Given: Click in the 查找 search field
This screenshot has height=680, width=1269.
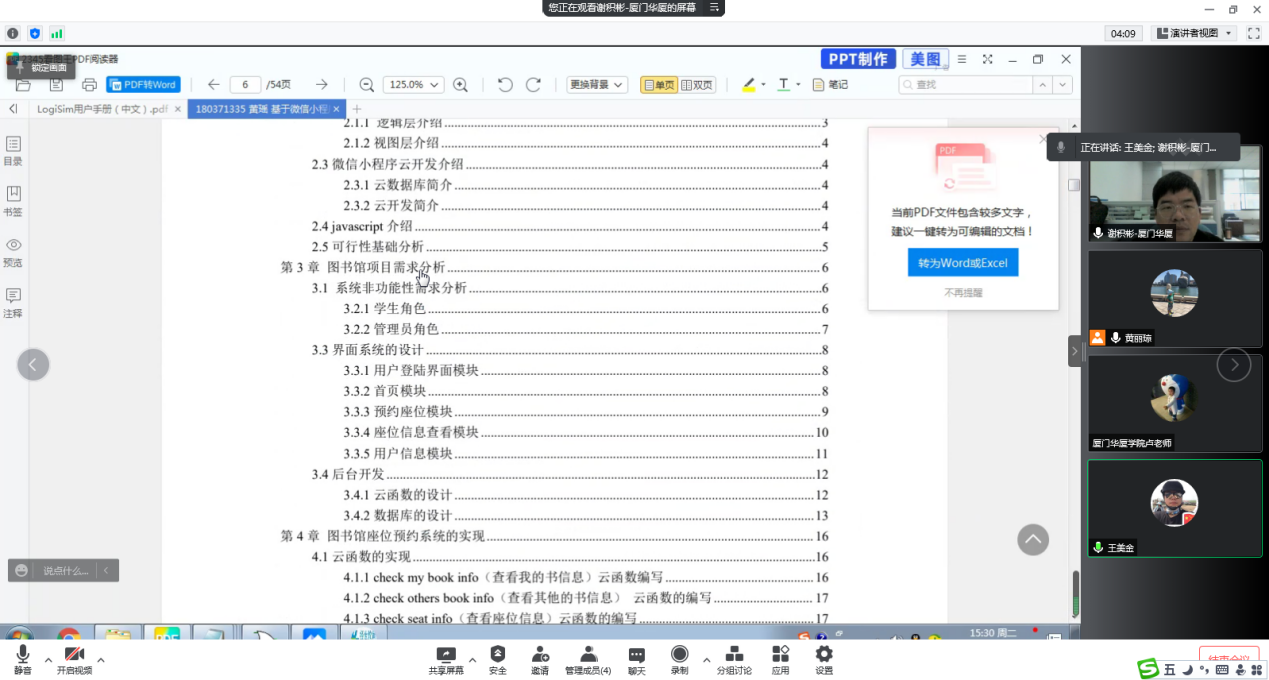Looking at the screenshot, I should click(x=973, y=85).
